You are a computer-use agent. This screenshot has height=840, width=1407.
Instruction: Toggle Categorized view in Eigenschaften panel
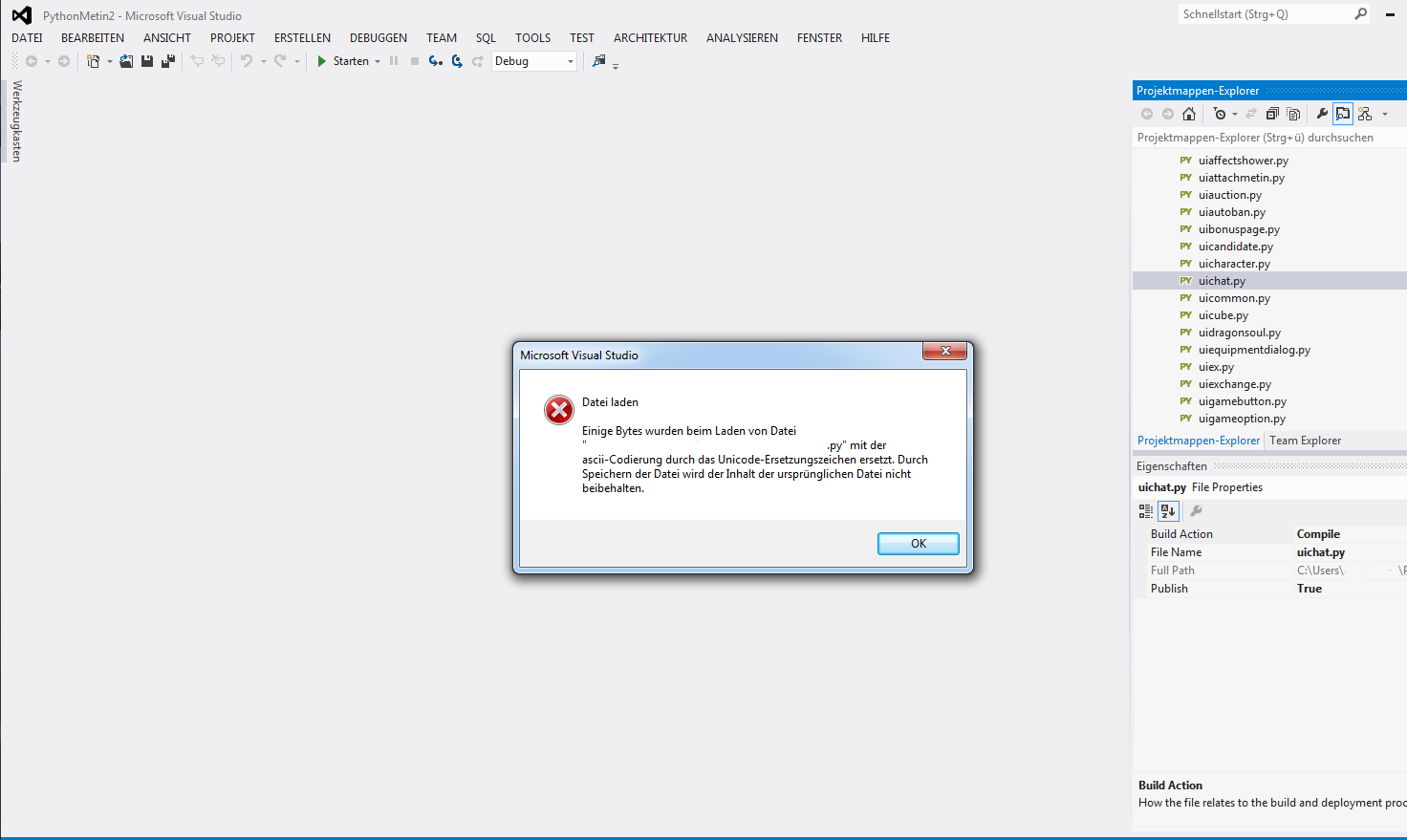1146,511
